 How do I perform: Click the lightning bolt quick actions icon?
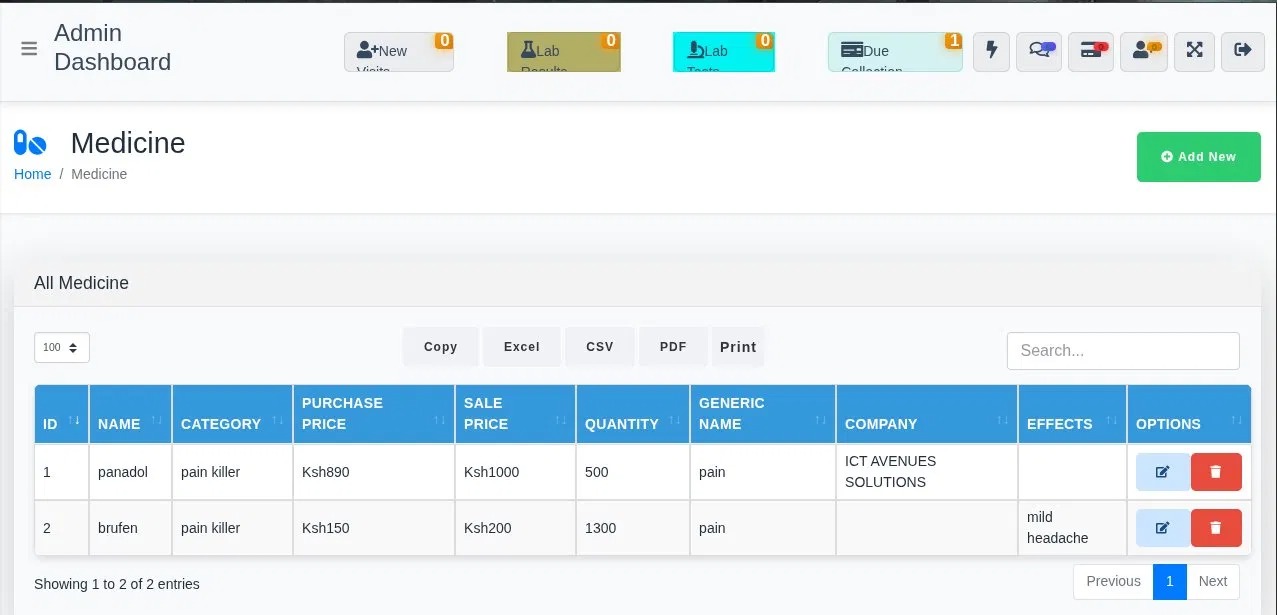991,51
